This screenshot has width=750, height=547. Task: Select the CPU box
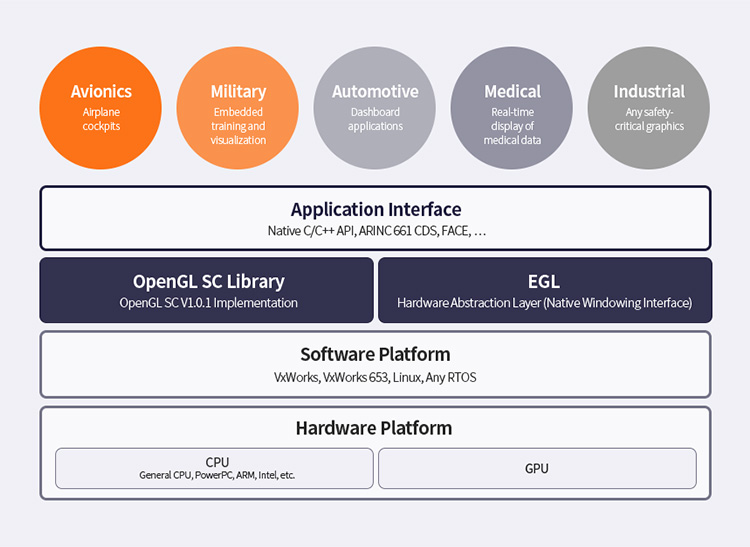pyautogui.click(x=214, y=468)
